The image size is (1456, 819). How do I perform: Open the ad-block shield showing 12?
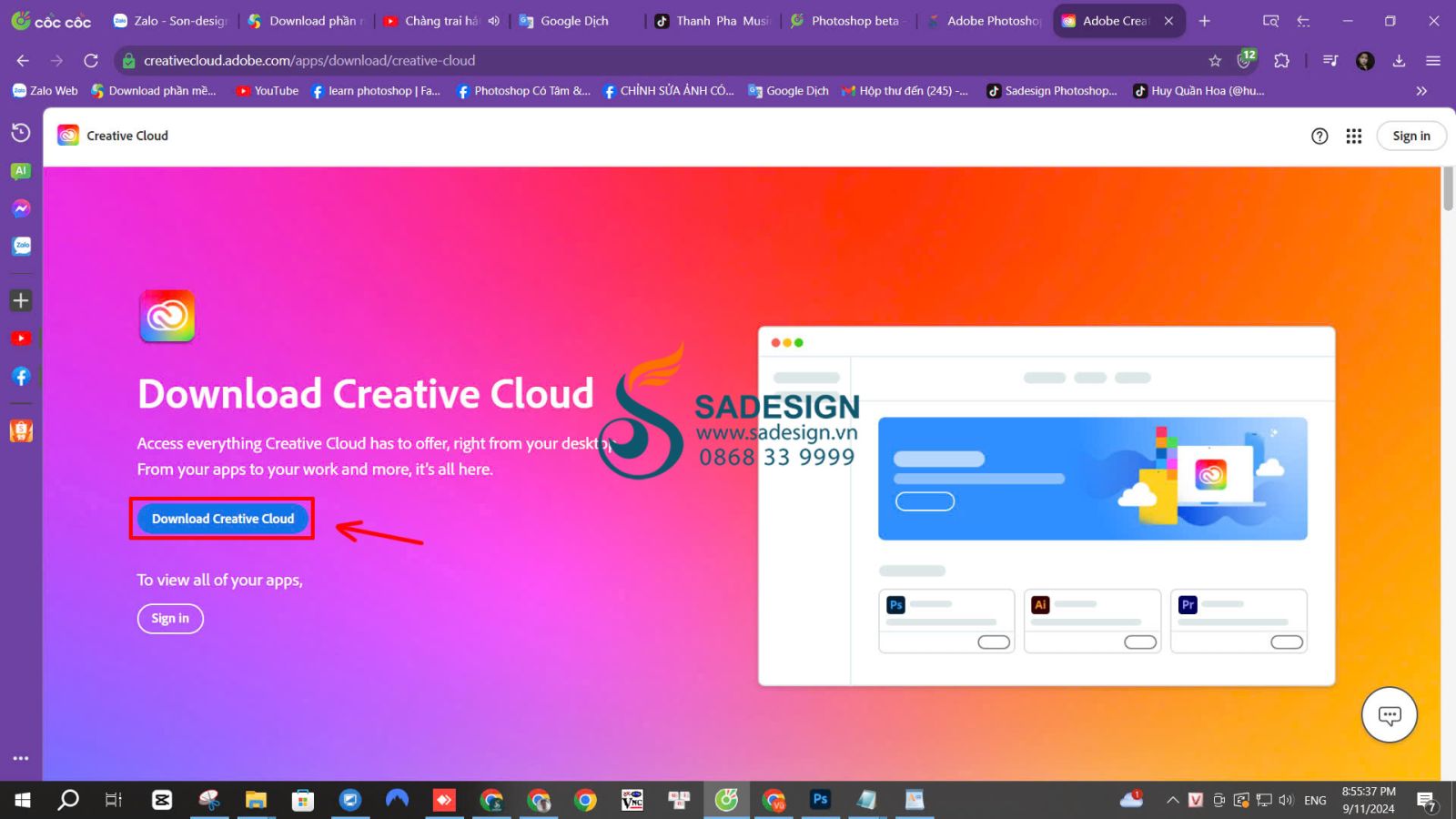(x=1246, y=59)
